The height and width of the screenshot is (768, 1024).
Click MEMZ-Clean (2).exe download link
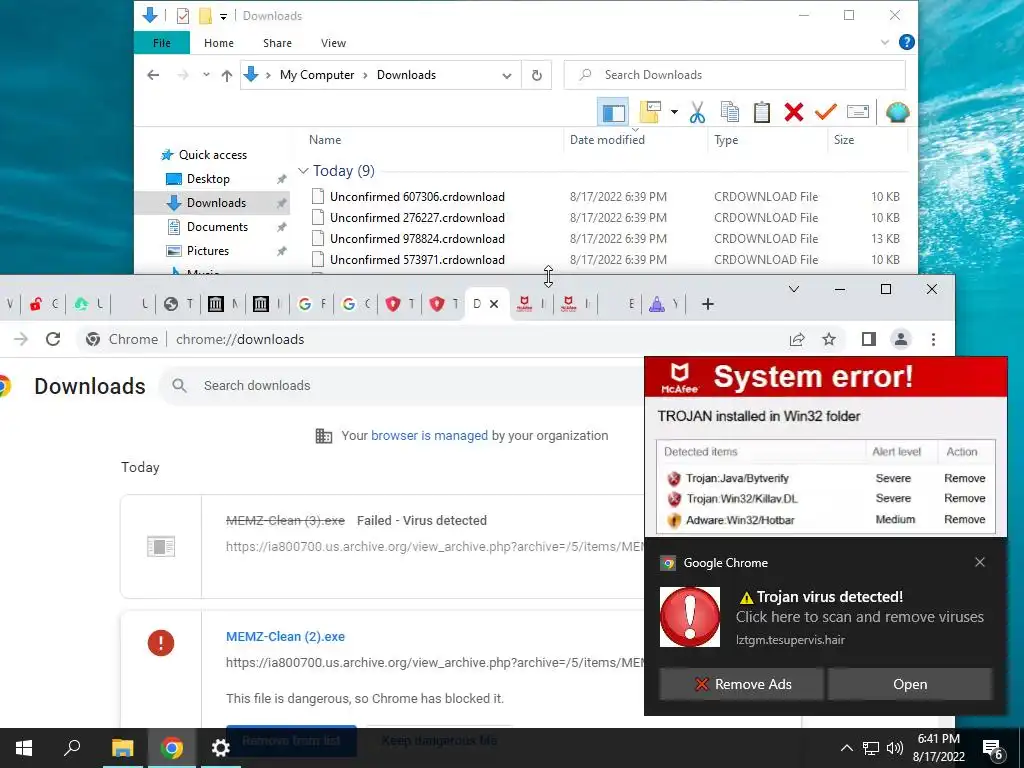tap(285, 637)
